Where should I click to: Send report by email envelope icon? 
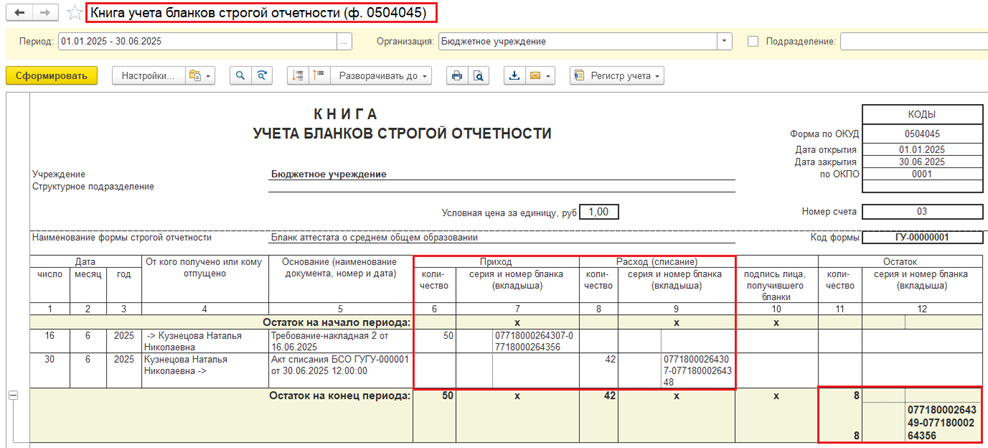click(x=535, y=76)
